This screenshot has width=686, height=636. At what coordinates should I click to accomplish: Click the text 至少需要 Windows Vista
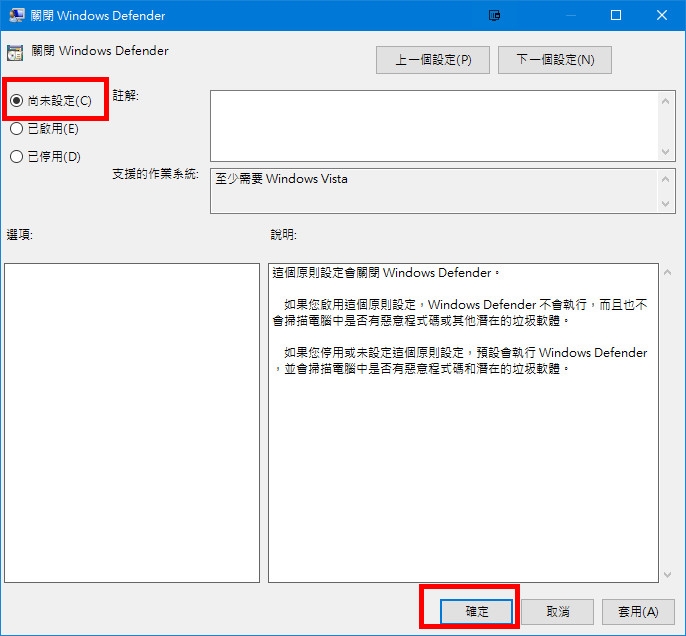coord(281,179)
